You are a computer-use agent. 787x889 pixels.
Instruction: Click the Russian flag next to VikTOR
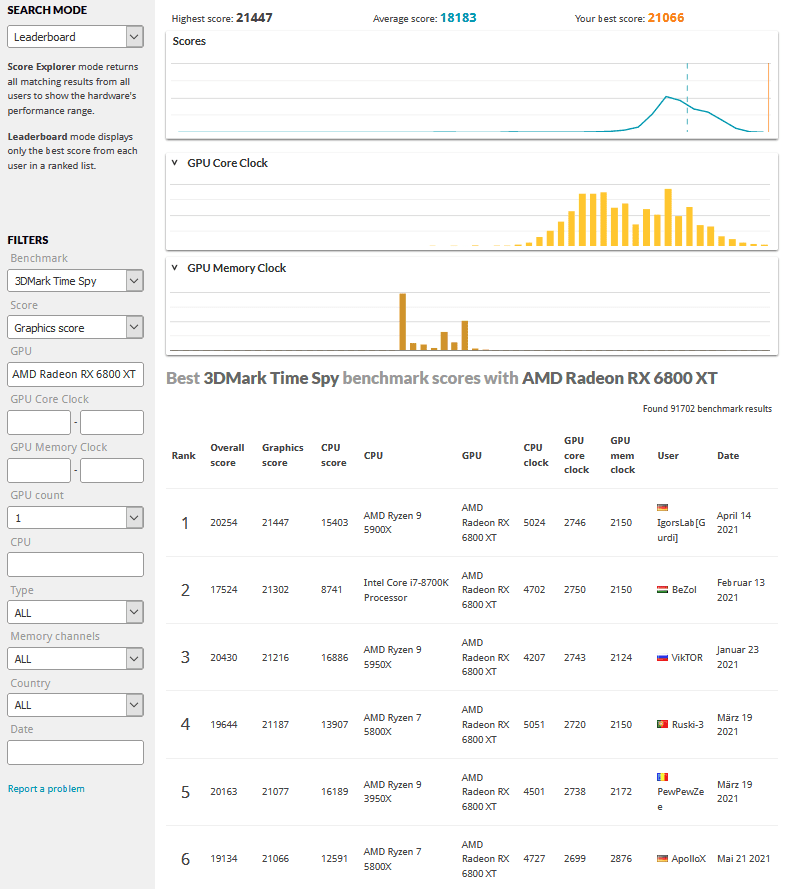662,658
